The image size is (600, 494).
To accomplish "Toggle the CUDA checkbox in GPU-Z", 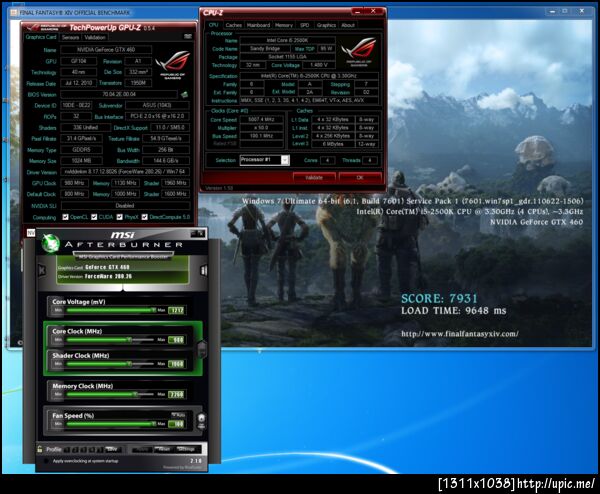I will click(94, 217).
